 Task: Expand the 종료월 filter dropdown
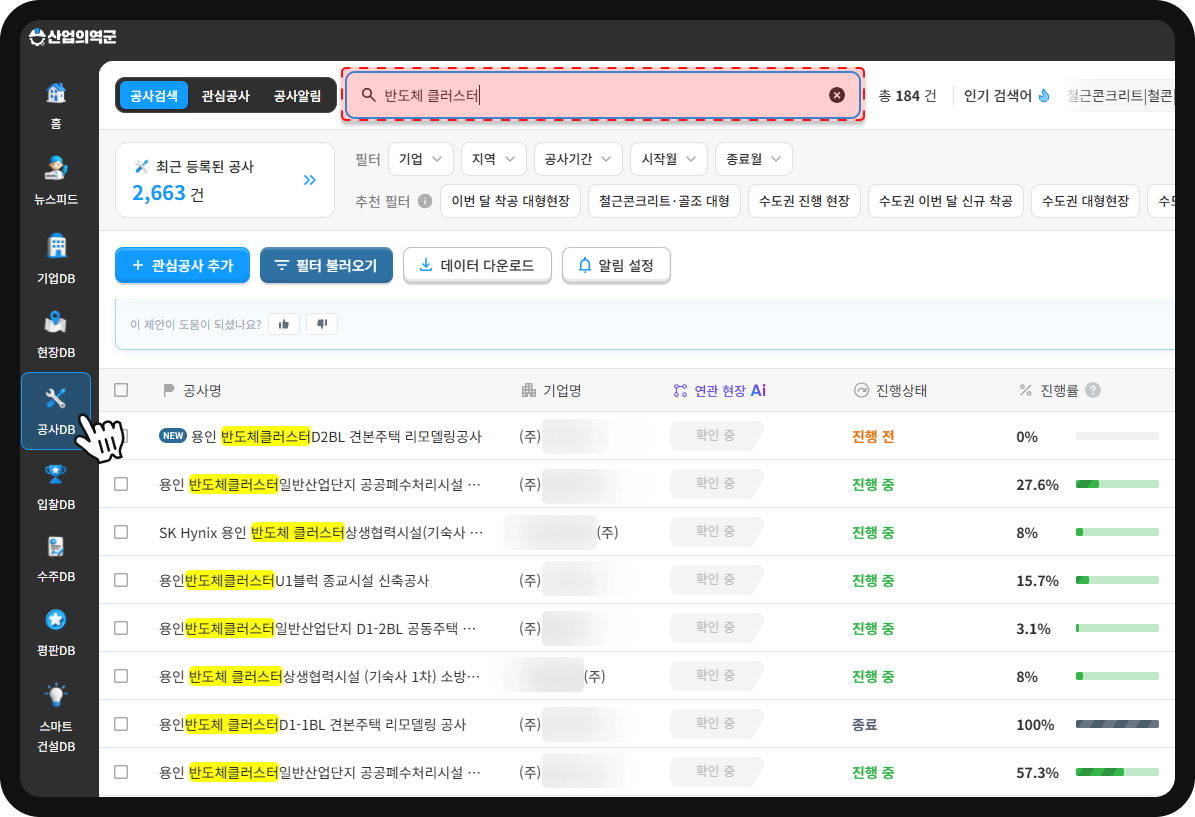click(x=754, y=159)
